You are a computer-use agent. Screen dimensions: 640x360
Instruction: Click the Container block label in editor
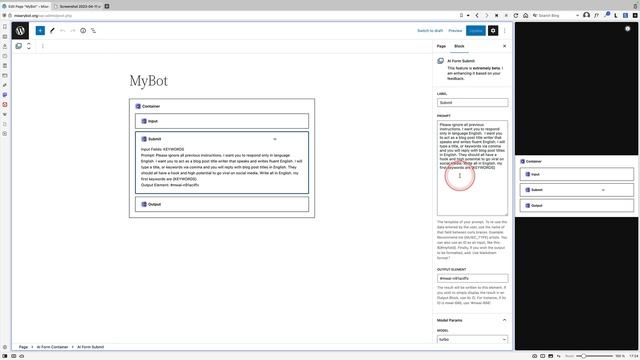[x=151, y=106]
